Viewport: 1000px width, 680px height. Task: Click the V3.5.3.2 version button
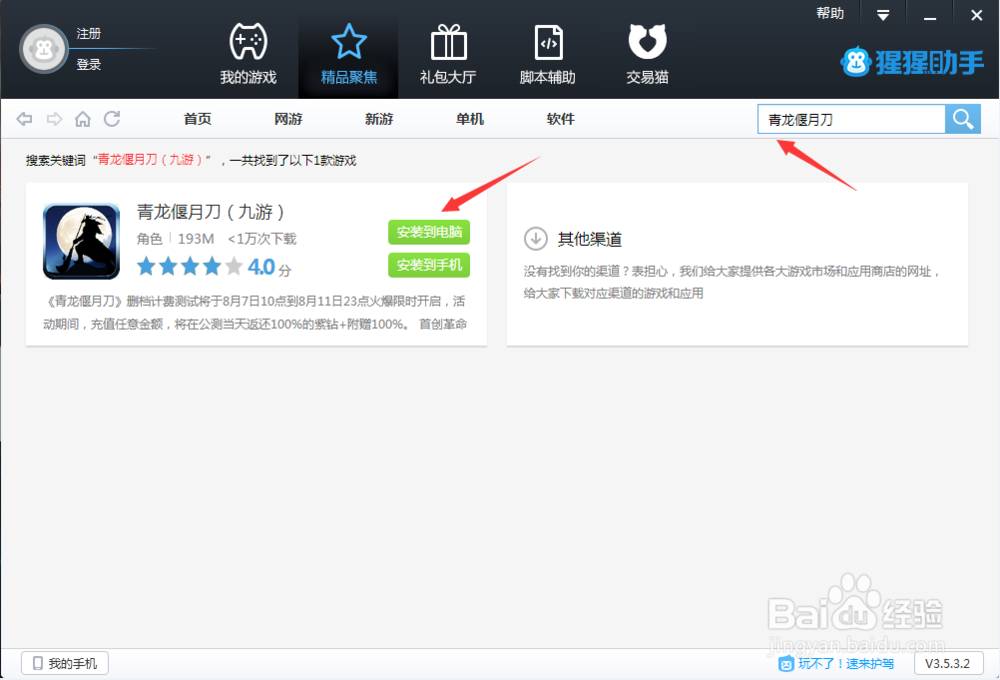(x=948, y=663)
